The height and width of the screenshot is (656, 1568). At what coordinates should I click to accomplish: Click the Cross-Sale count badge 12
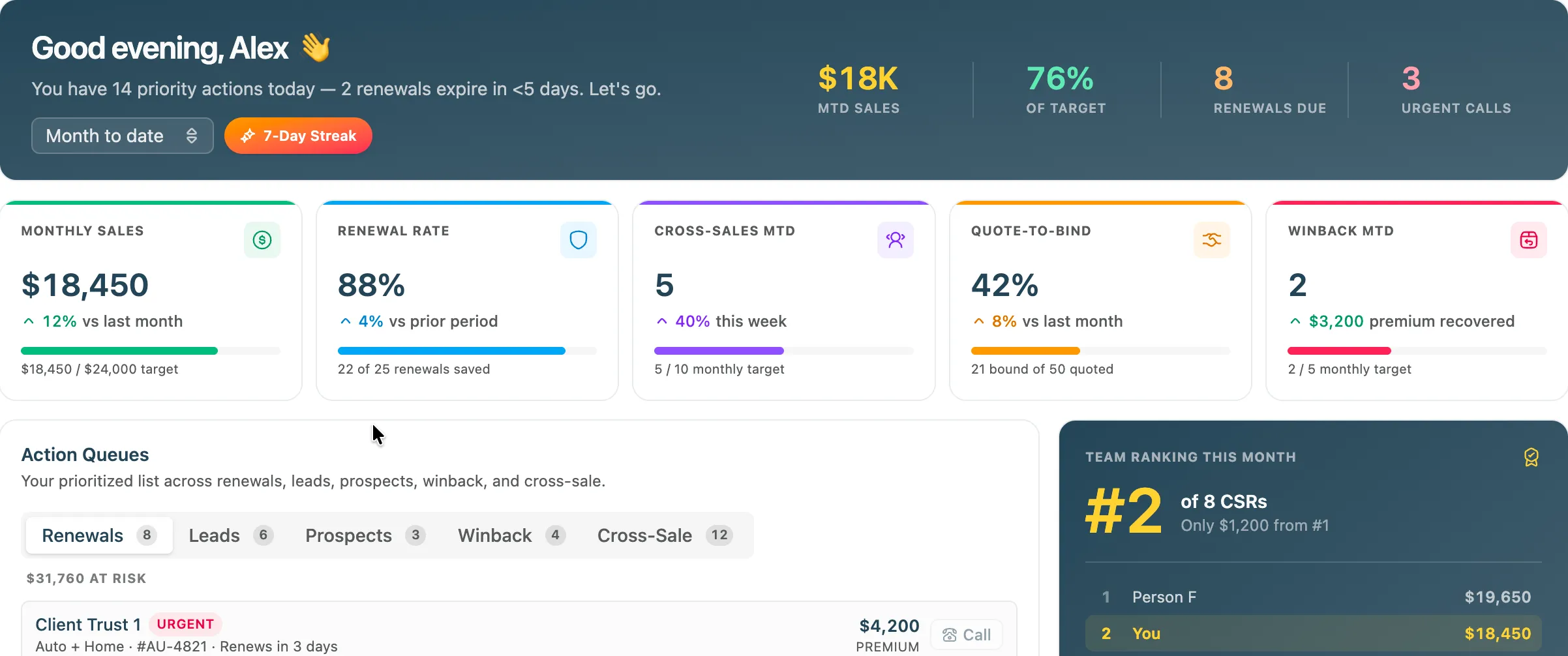719,535
